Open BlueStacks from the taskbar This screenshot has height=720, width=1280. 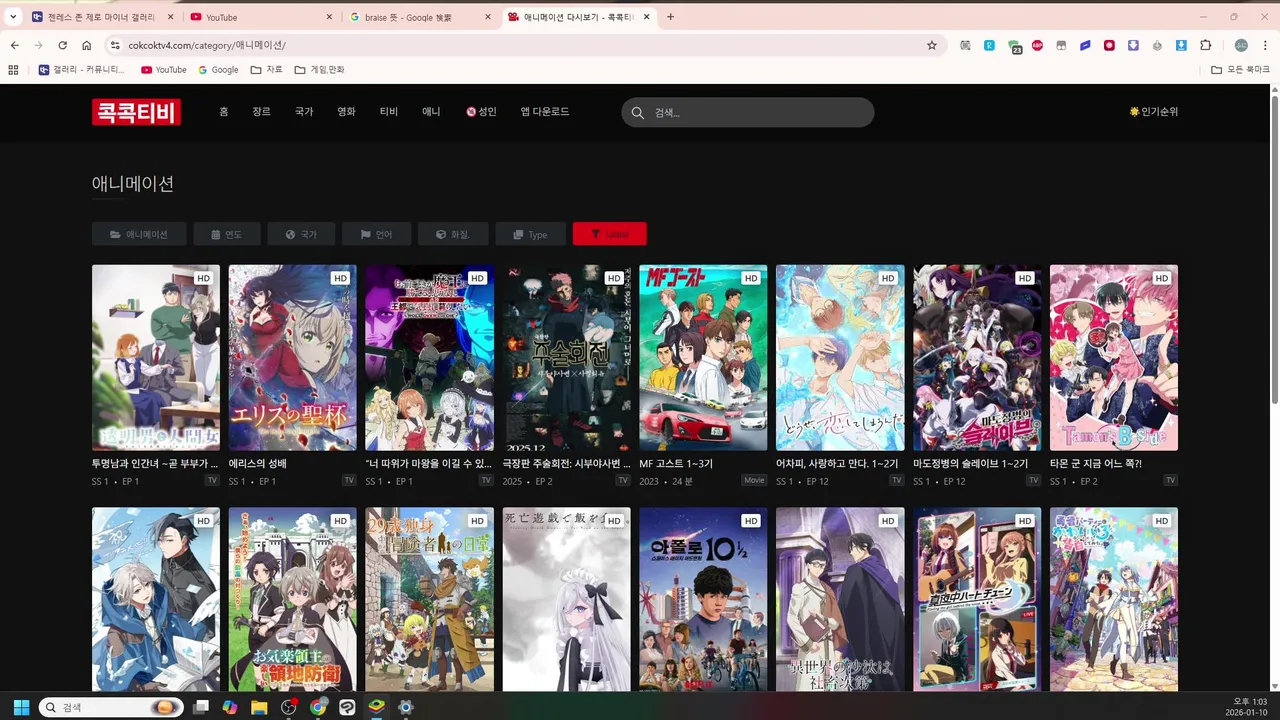point(376,707)
